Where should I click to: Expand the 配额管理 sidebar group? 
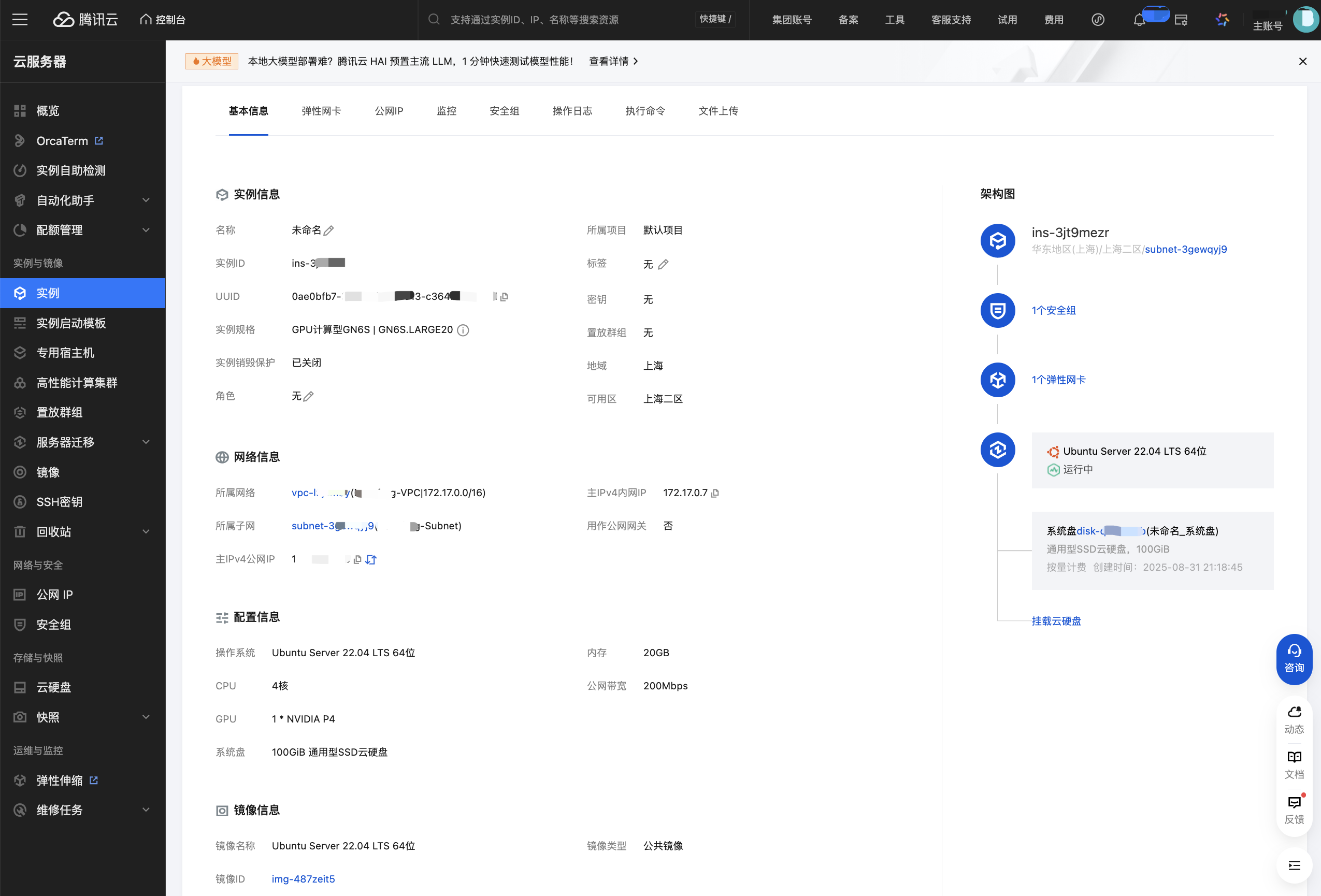(82, 230)
